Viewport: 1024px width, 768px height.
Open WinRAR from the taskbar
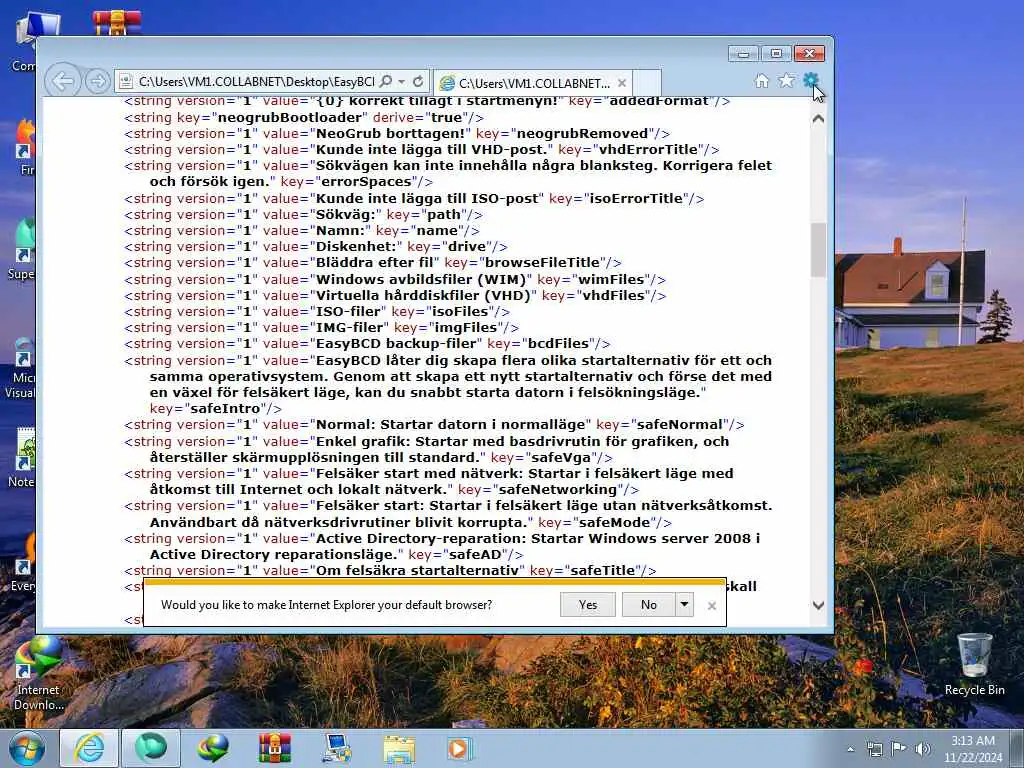point(274,748)
